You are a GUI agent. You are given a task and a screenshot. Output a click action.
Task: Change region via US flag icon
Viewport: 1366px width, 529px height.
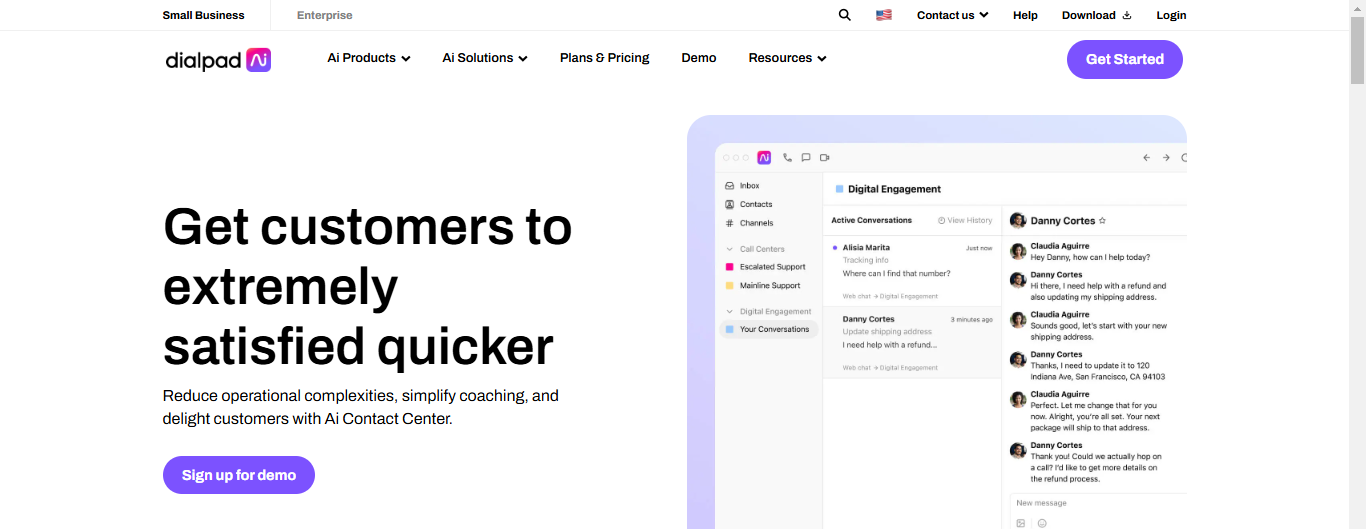(x=884, y=15)
